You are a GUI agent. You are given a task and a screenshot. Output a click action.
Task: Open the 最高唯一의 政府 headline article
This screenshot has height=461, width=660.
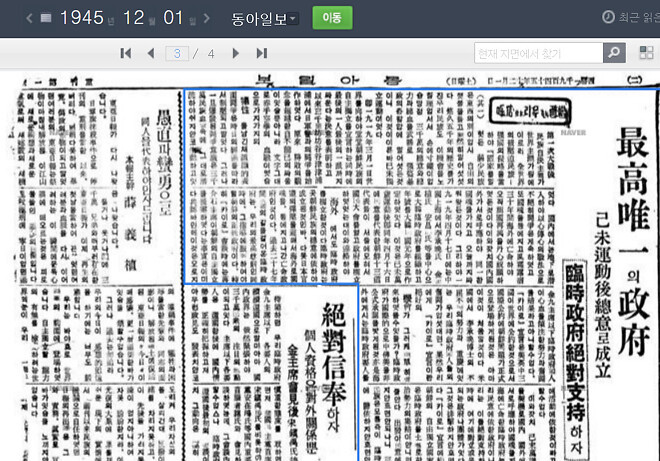(x=633, y=240)
